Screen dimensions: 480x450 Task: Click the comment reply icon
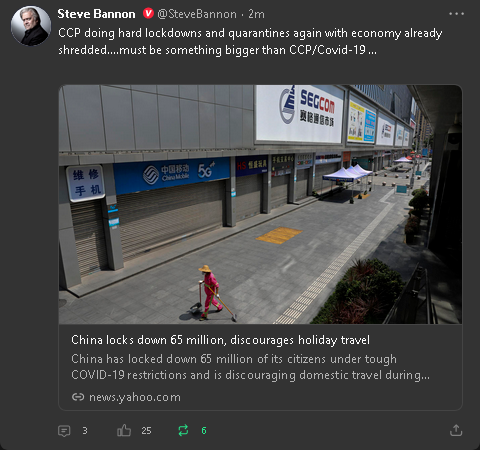(x=64, y=431)
